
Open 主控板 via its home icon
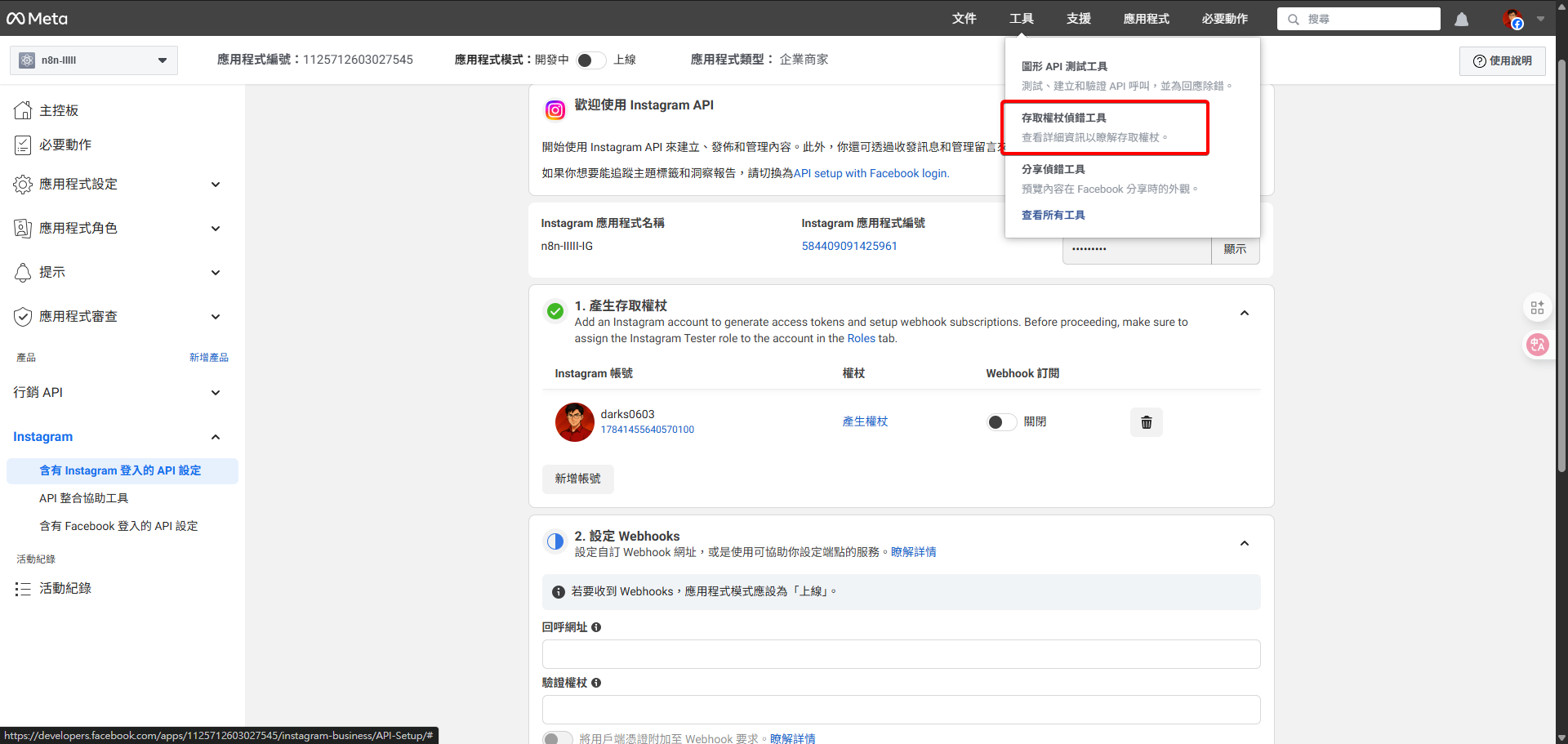tap(23, 109)
